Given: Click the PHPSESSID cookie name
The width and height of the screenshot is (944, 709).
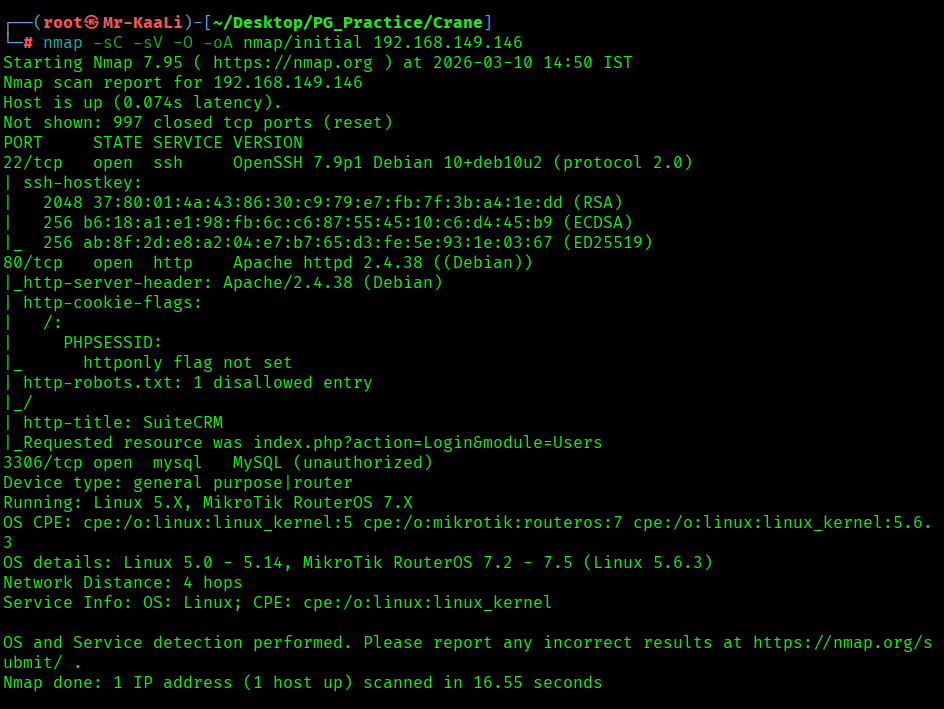Looking at the screenshot, I should pyautogui.click(x=112, y=343).
